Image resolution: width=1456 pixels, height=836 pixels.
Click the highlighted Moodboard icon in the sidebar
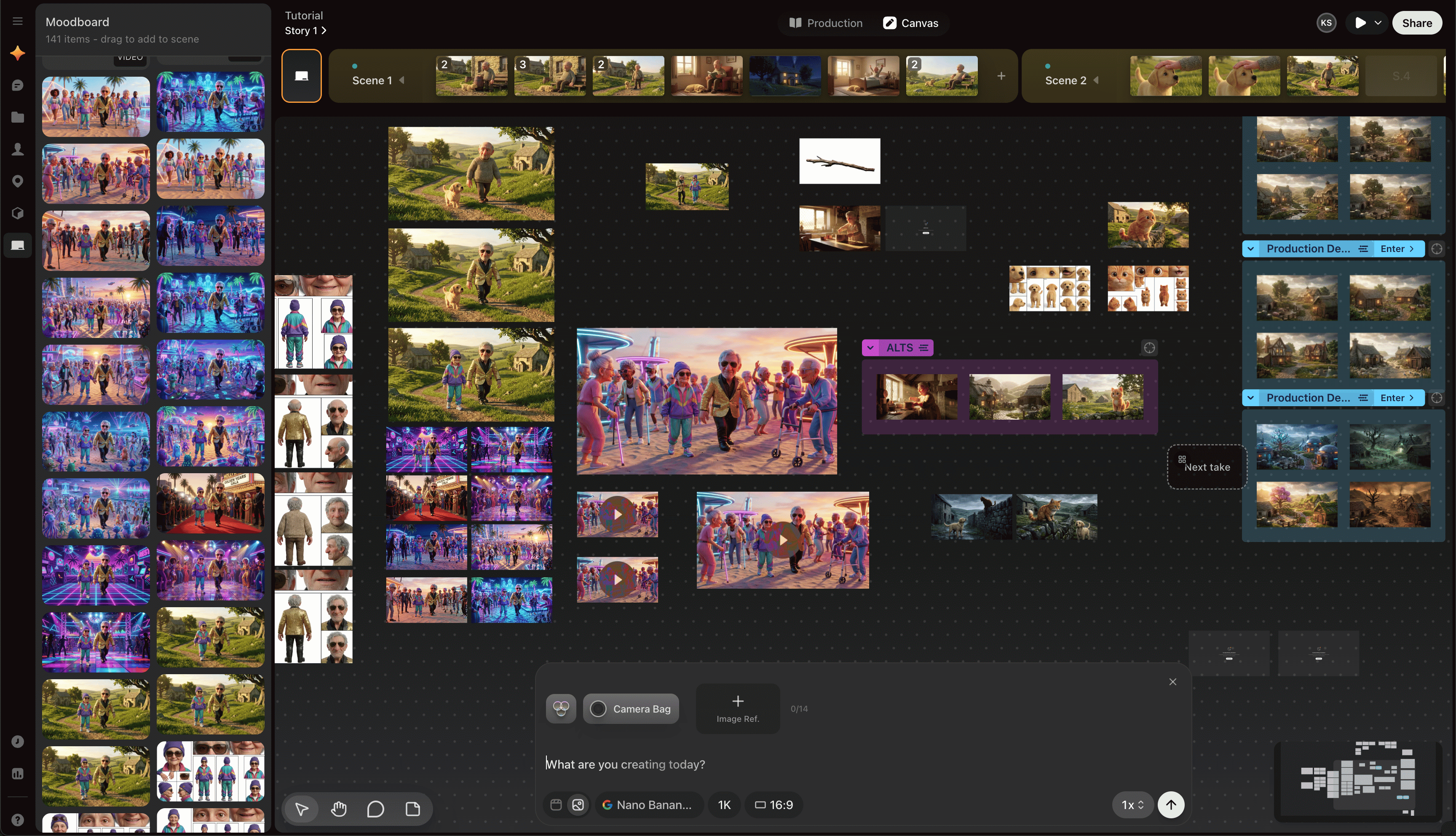coord(18,246)
